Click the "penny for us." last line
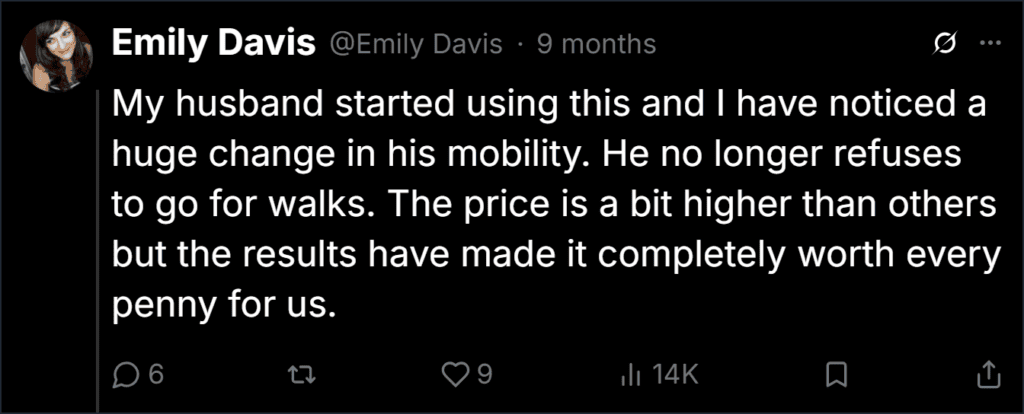 tap(223, 306)
